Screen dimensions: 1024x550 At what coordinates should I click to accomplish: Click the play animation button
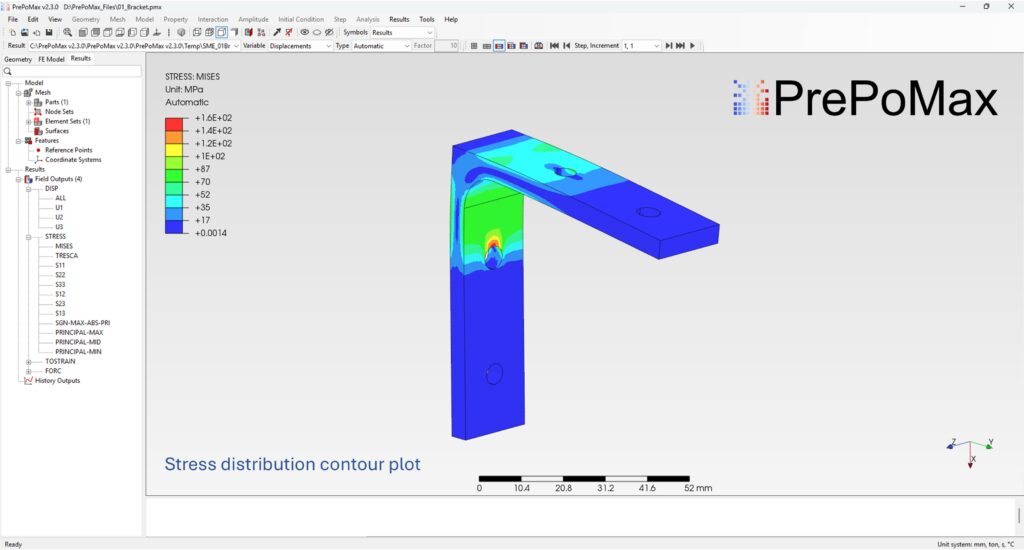(x=692, y=45)
